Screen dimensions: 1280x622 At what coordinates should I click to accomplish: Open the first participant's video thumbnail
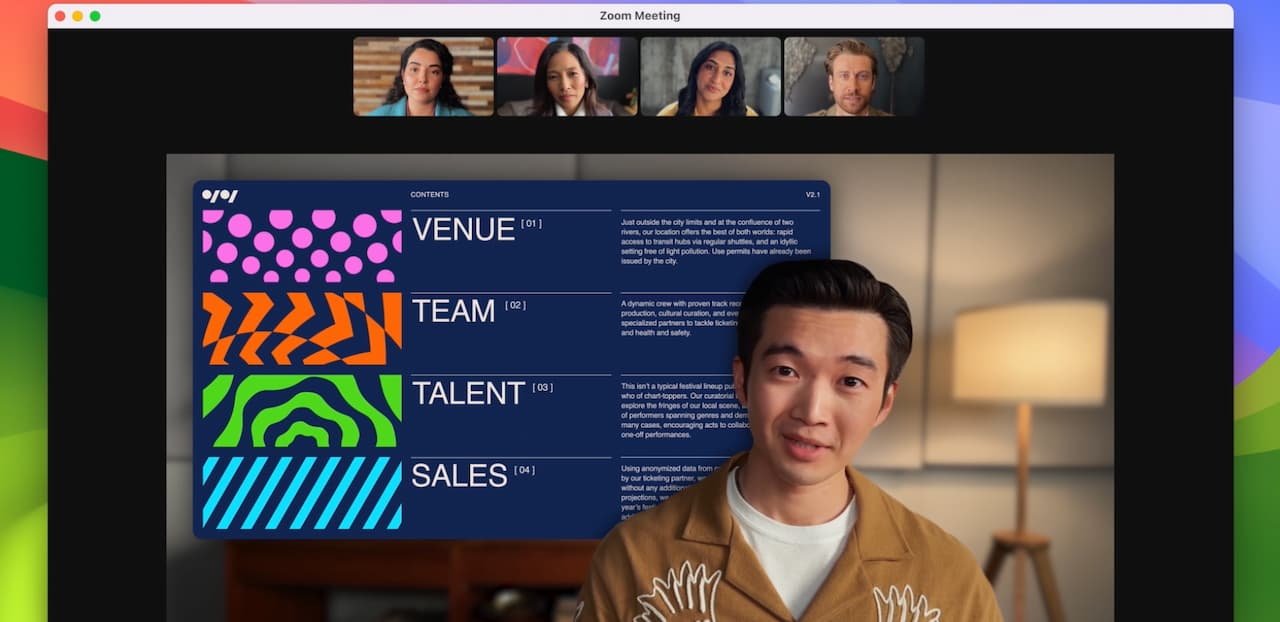[x=422, y=74]
